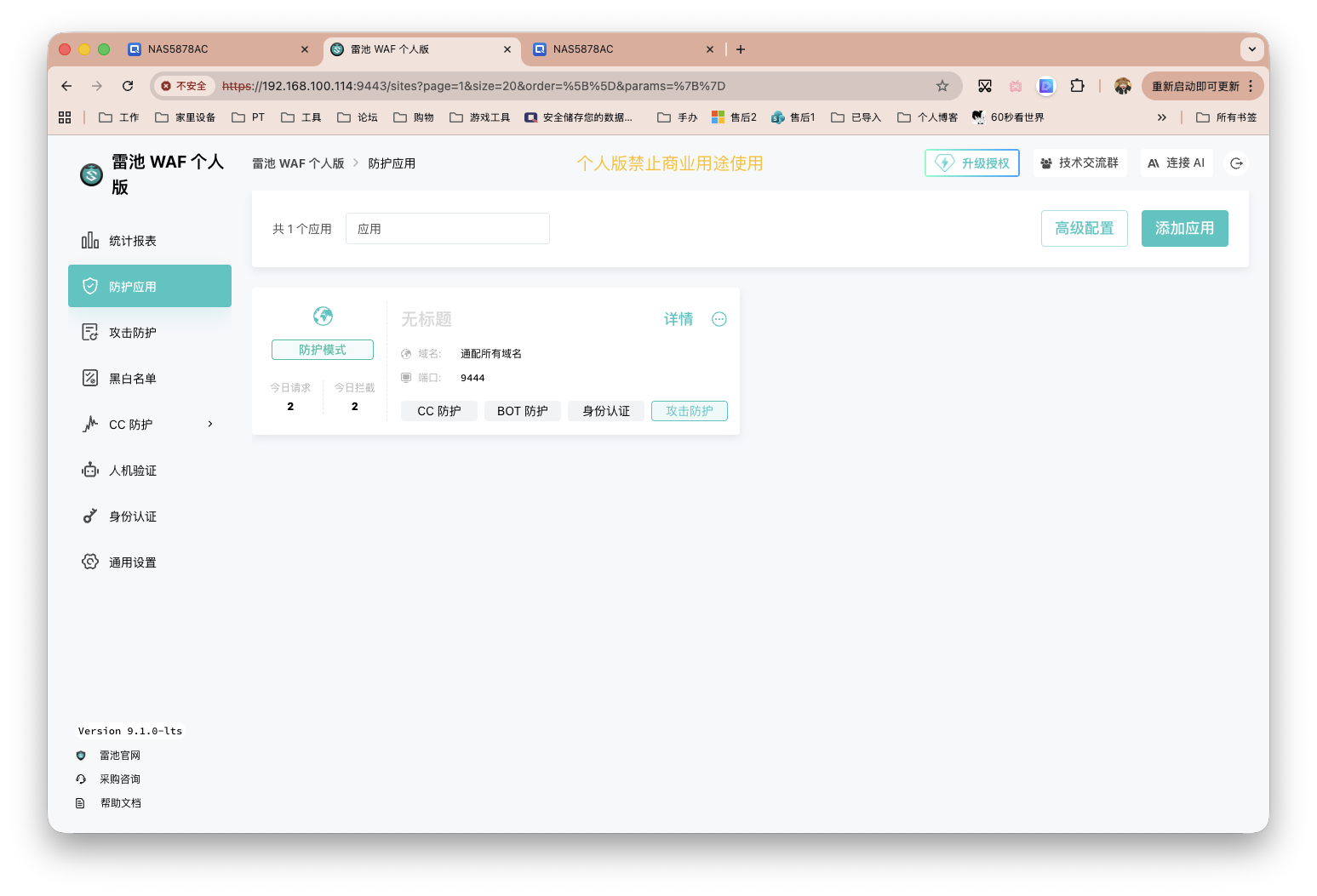The image size is (1317, 896).
Task: Click the 添加应用 button
Action: pos(1184,228)
